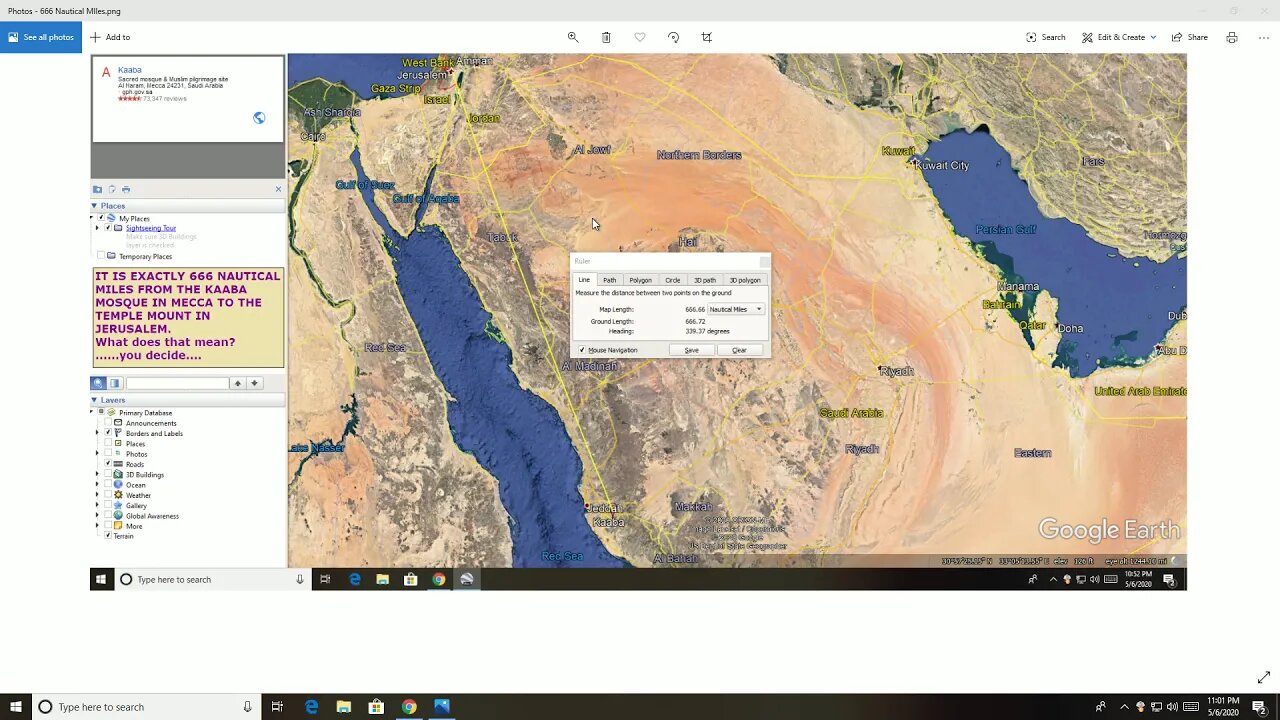Click the move up arrow button
This screenshot has width=1280, height=720.
pos(238,383)
